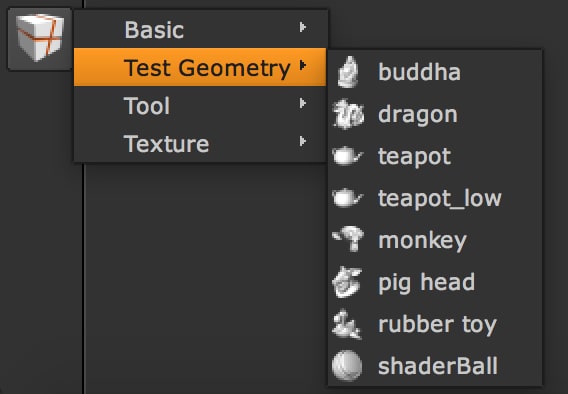Viewport: 568px width, 394px height.
Task: Click the monkey head icon
Action: [348, 239]
